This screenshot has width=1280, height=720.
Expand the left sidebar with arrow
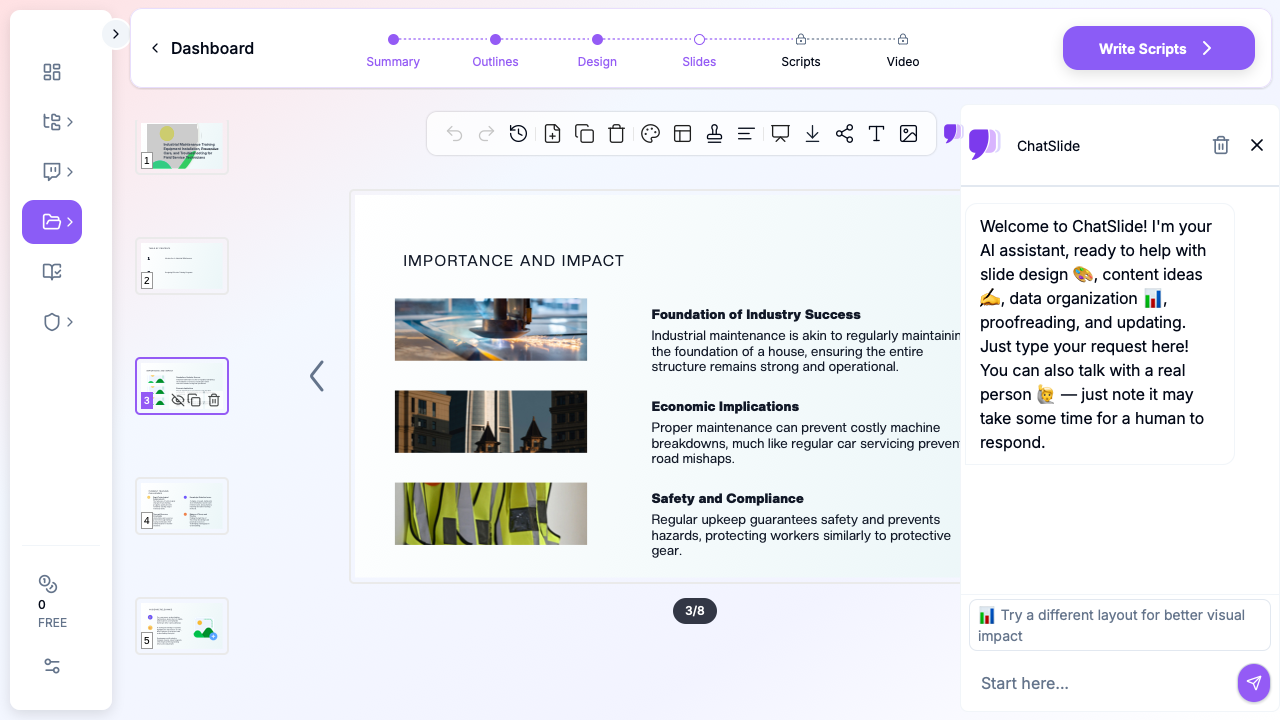(x=115, y=34)
